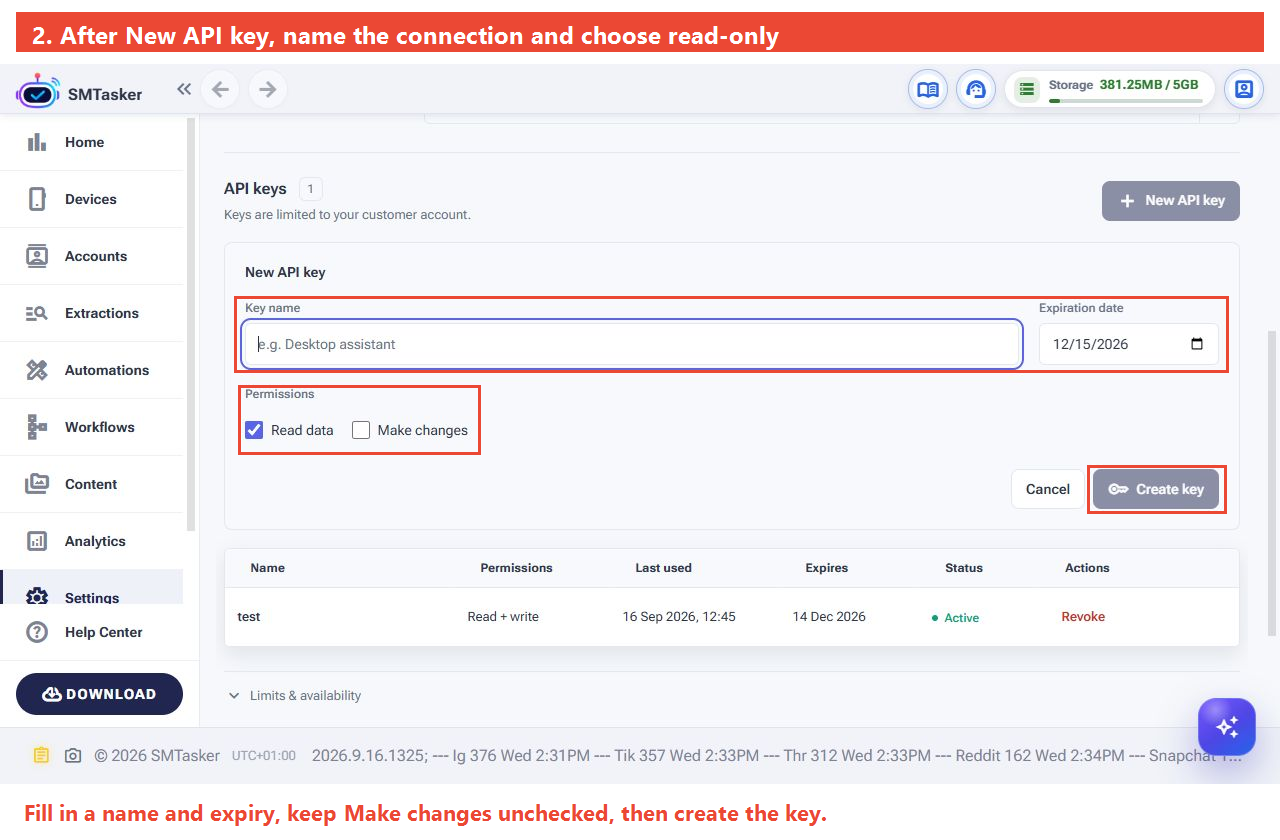Image resolution: width=1280 pixels, height=840 pixels.
Task: Click the Expiration date field
Action: pyautogui.click(x=1128, y=344)
